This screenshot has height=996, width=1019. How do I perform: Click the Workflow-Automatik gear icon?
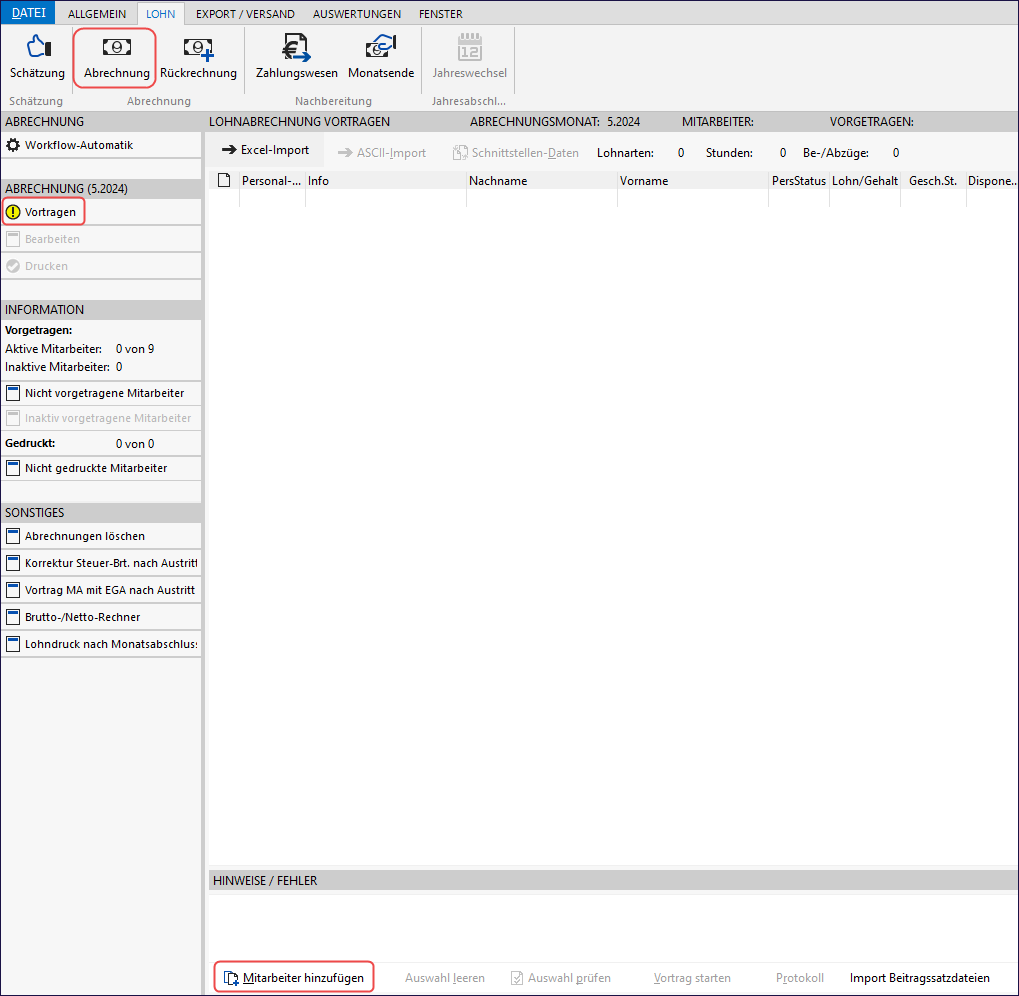13,145
